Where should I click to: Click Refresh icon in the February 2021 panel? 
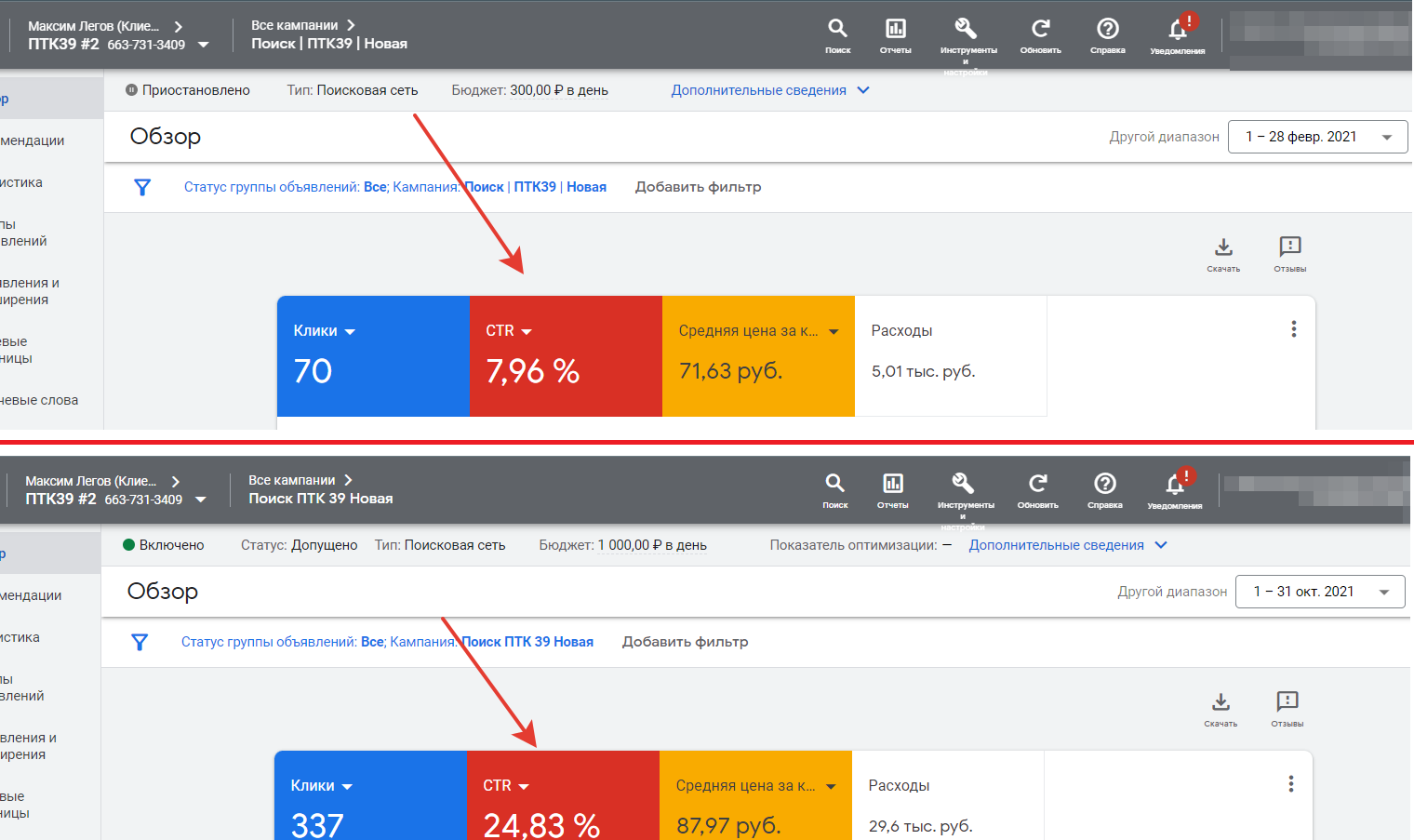coord(1041,29)
